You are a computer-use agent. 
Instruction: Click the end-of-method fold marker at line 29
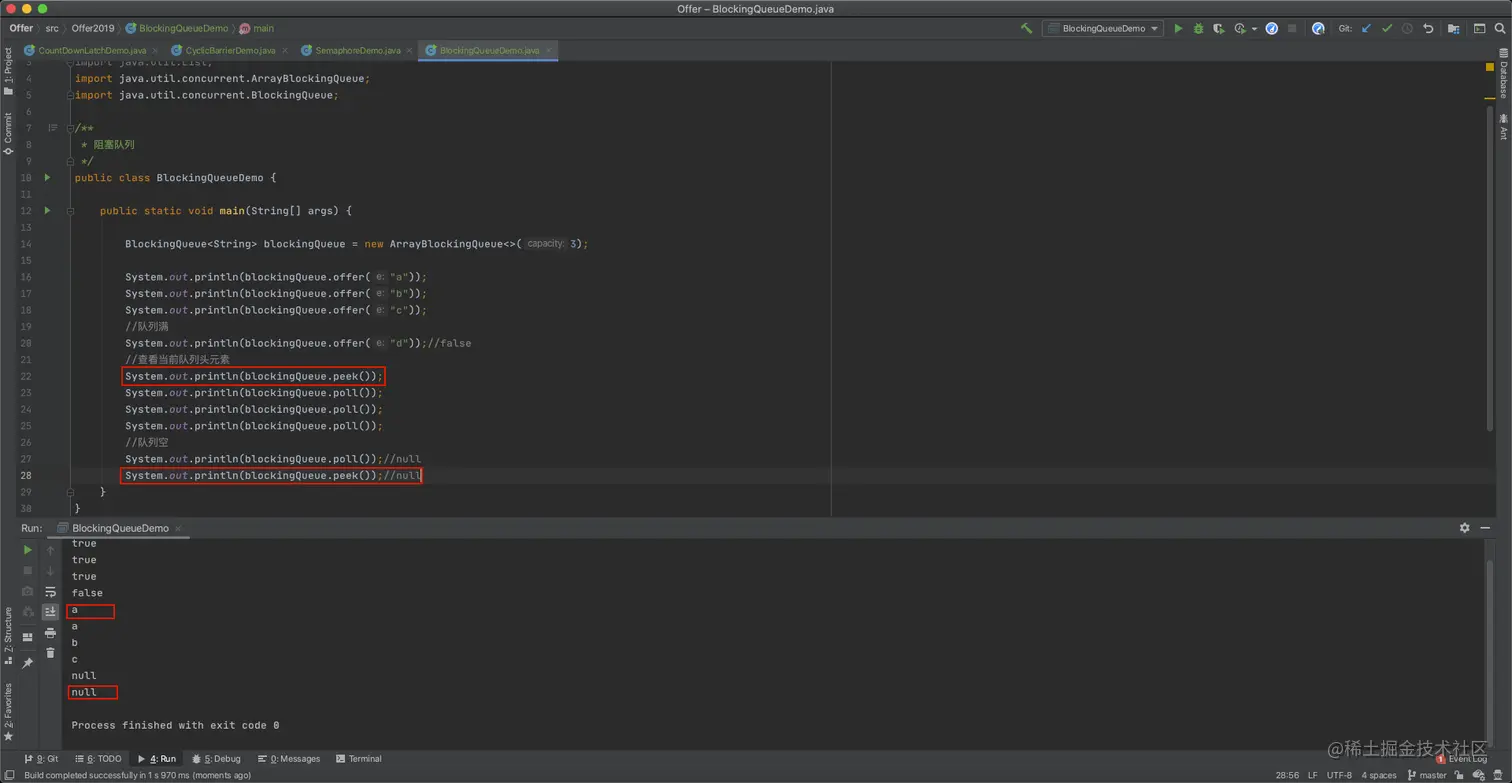click(x=70, y=492)
